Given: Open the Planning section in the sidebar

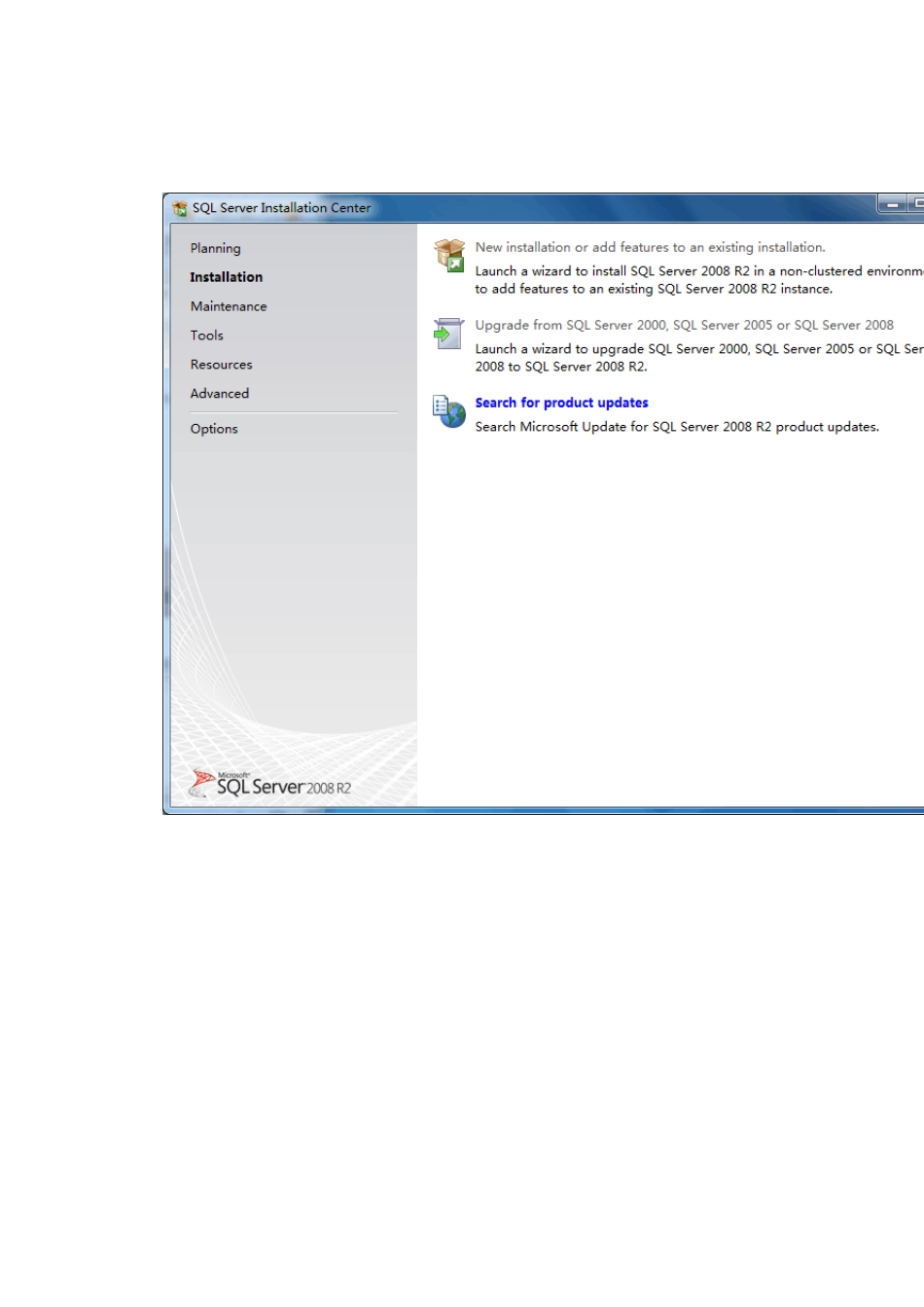Looking at the screenshot, I should tap(215, 248).
